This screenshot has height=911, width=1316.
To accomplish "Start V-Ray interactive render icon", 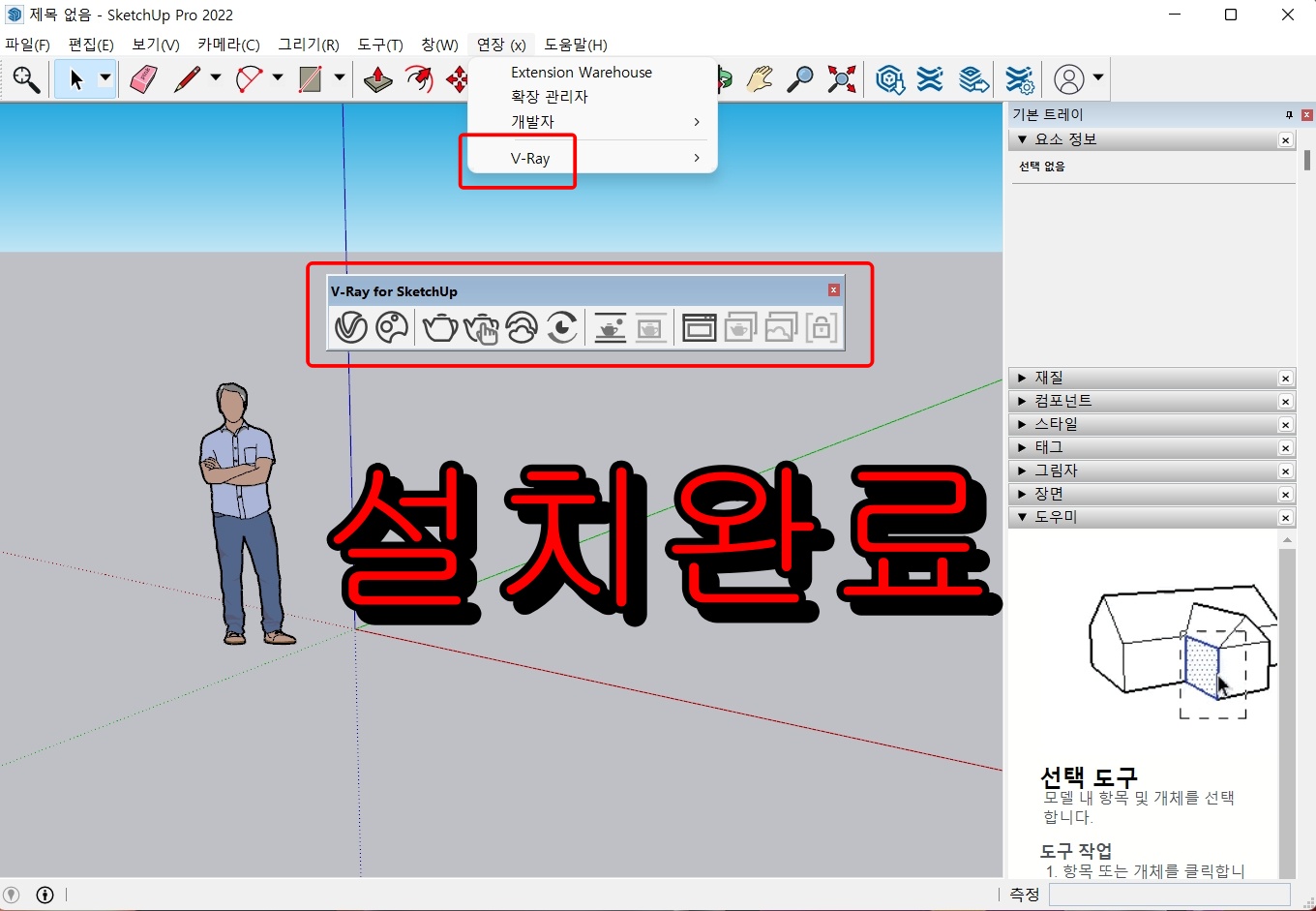I will [481, 327].
